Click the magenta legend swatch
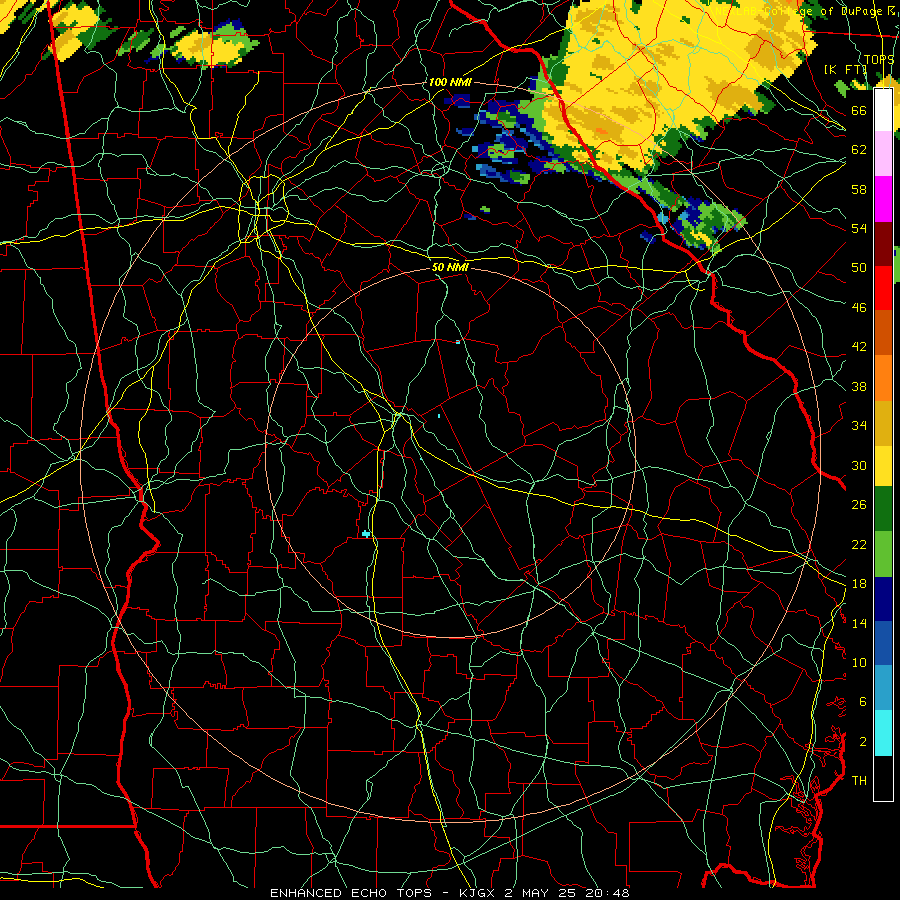This screenshot has width=900, height=900. (883, 199)
